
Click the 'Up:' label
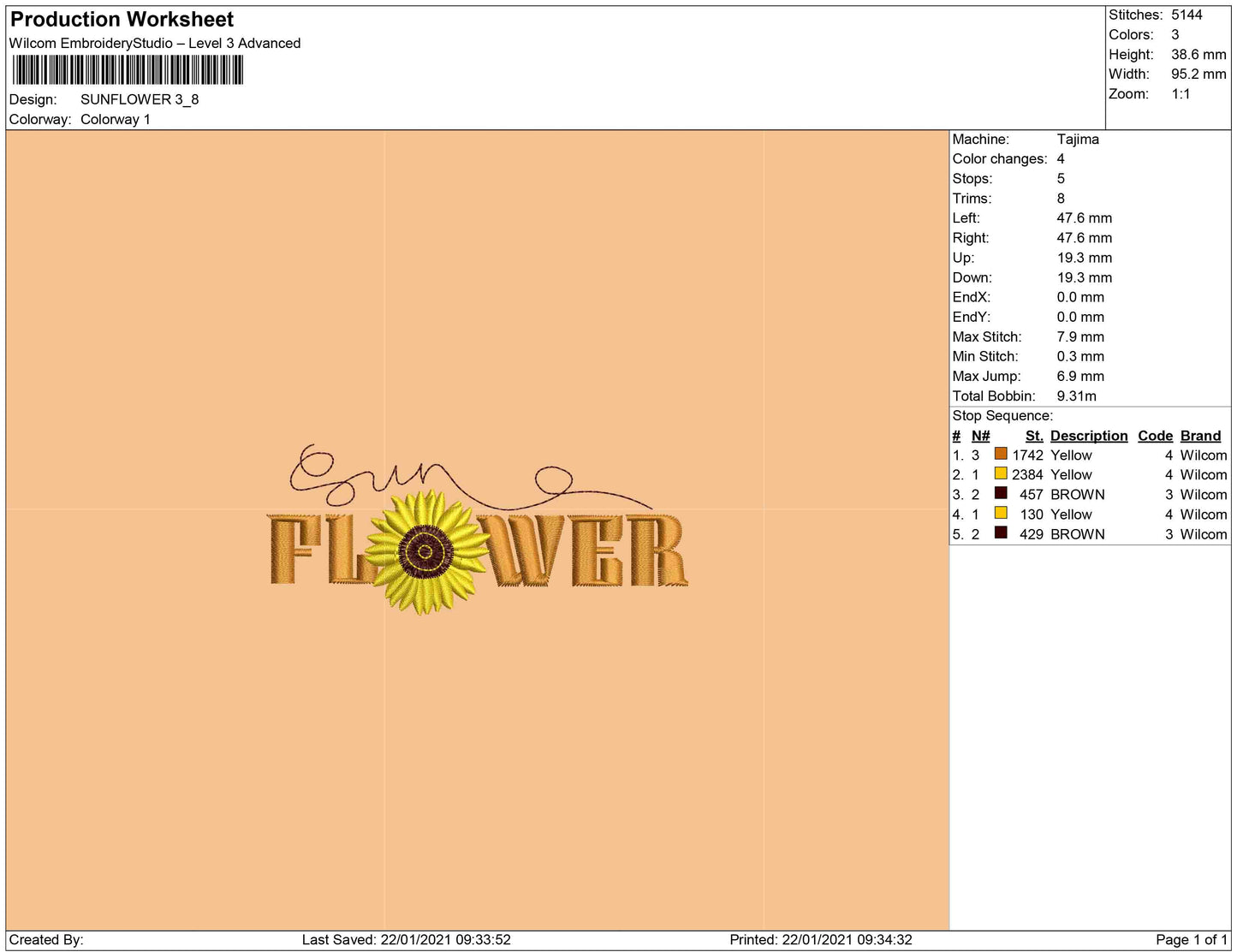pos(963,257)
